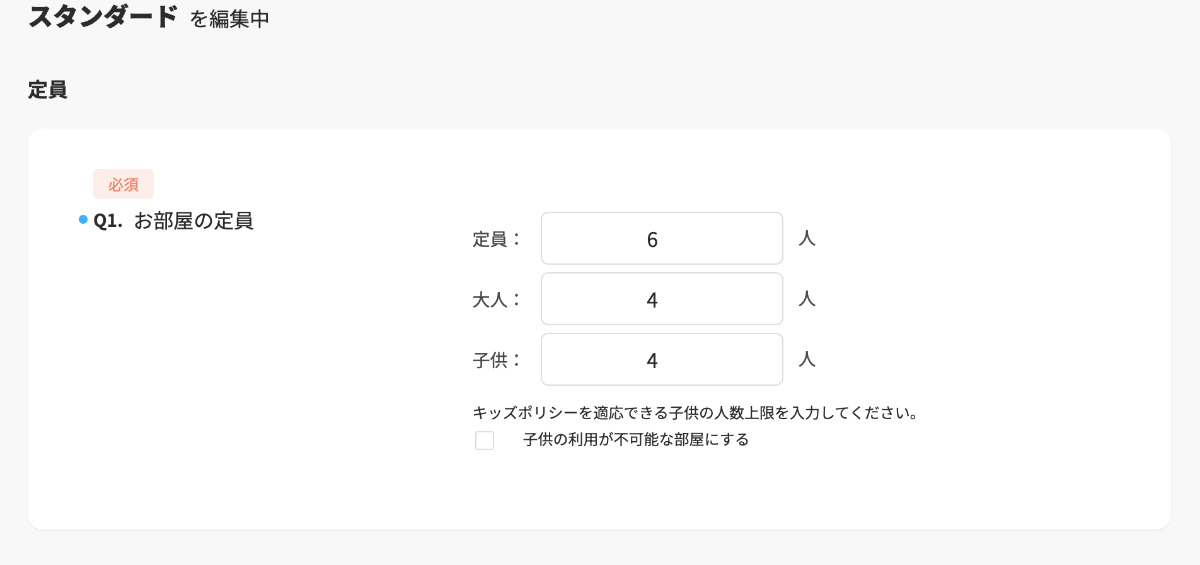Viewport: 1200px width, 565px height.
Task: Click the Q1. question number
Action: [108, 221]
